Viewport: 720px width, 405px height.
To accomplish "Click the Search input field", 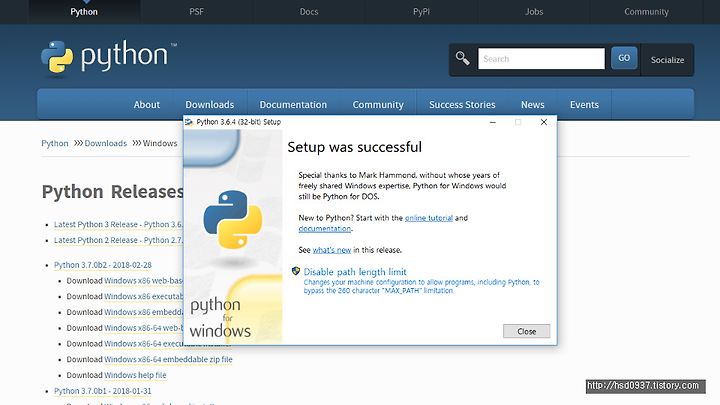I will click(541, 59).
